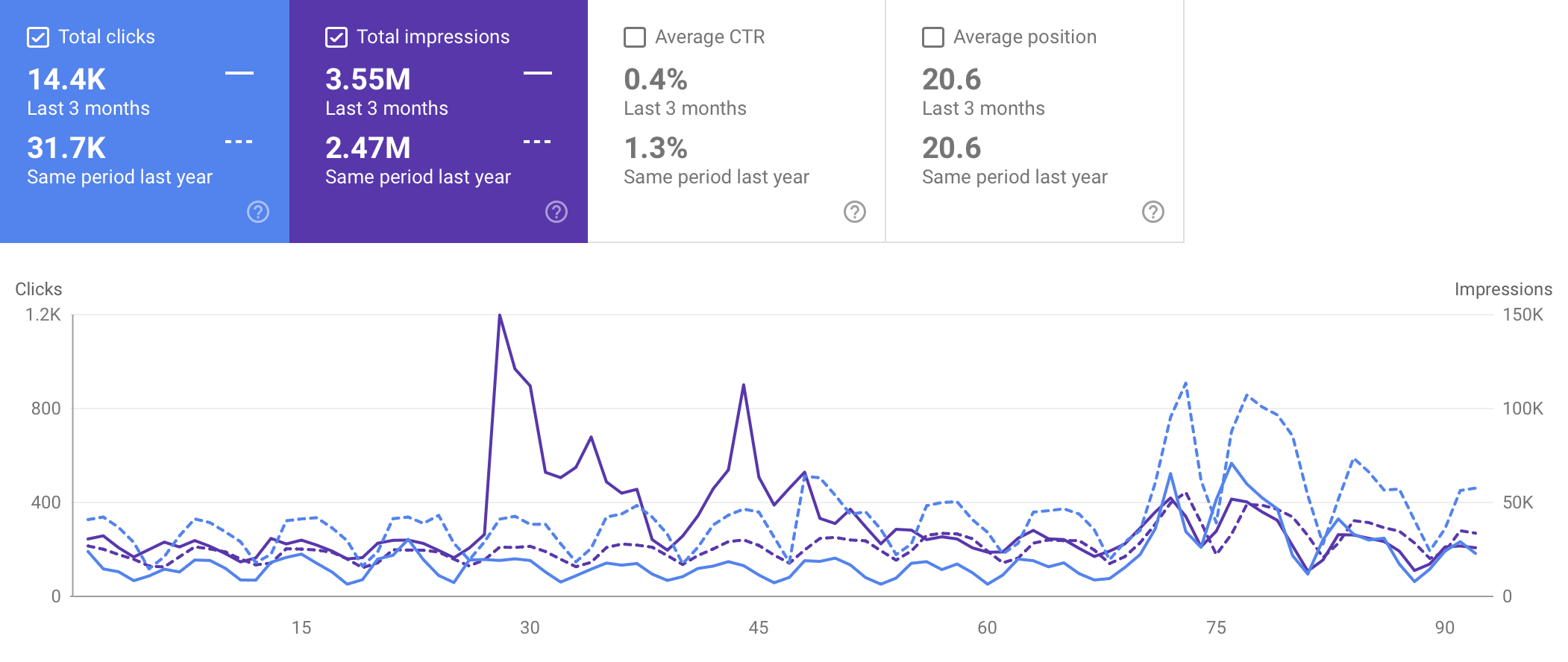Click the highest impressions peak near day 30
Image resolution: width=1568 pixels, height=662 pixels.
(x=500, y=315)
